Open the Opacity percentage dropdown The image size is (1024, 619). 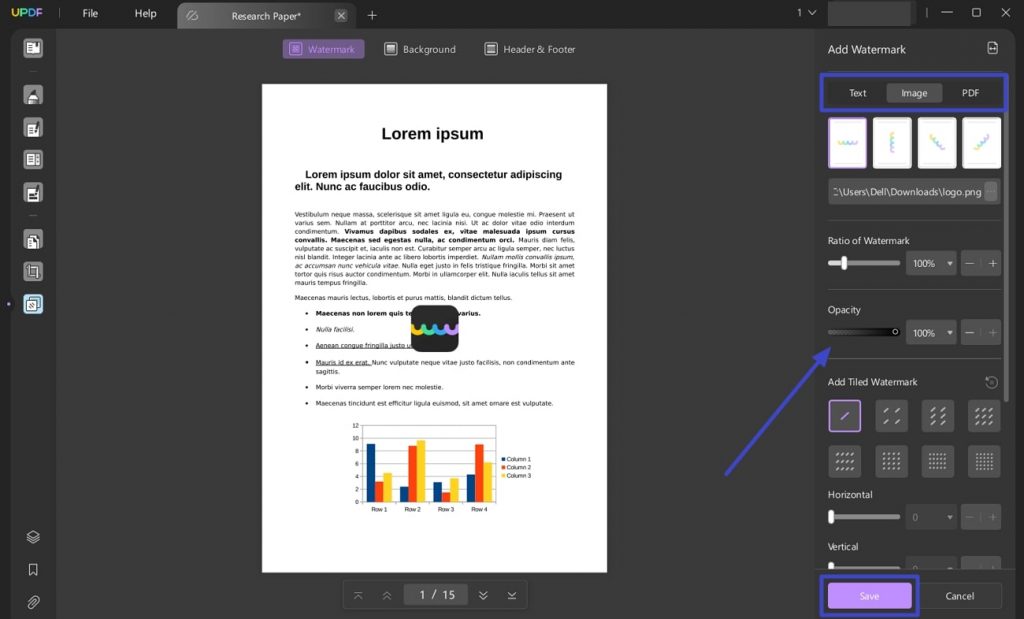pyautogui.click(x=931, y=332)
